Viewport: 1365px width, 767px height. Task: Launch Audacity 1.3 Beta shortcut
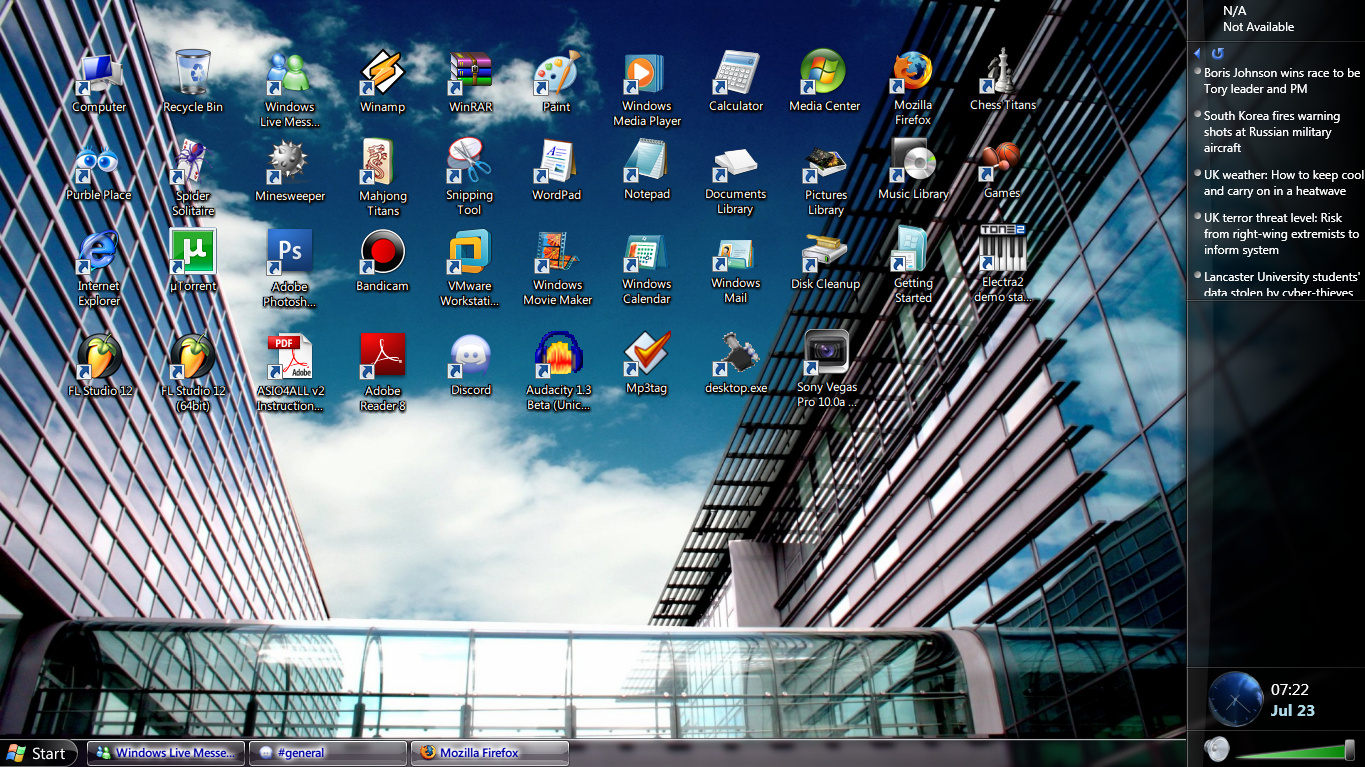tap(559, 371)
